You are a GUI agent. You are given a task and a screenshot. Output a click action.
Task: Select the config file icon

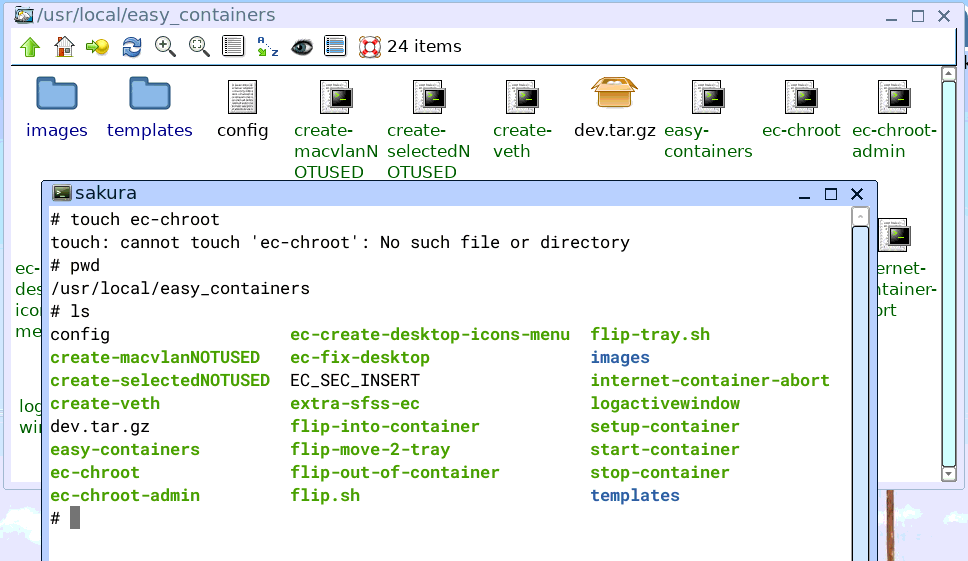(243, 97)
